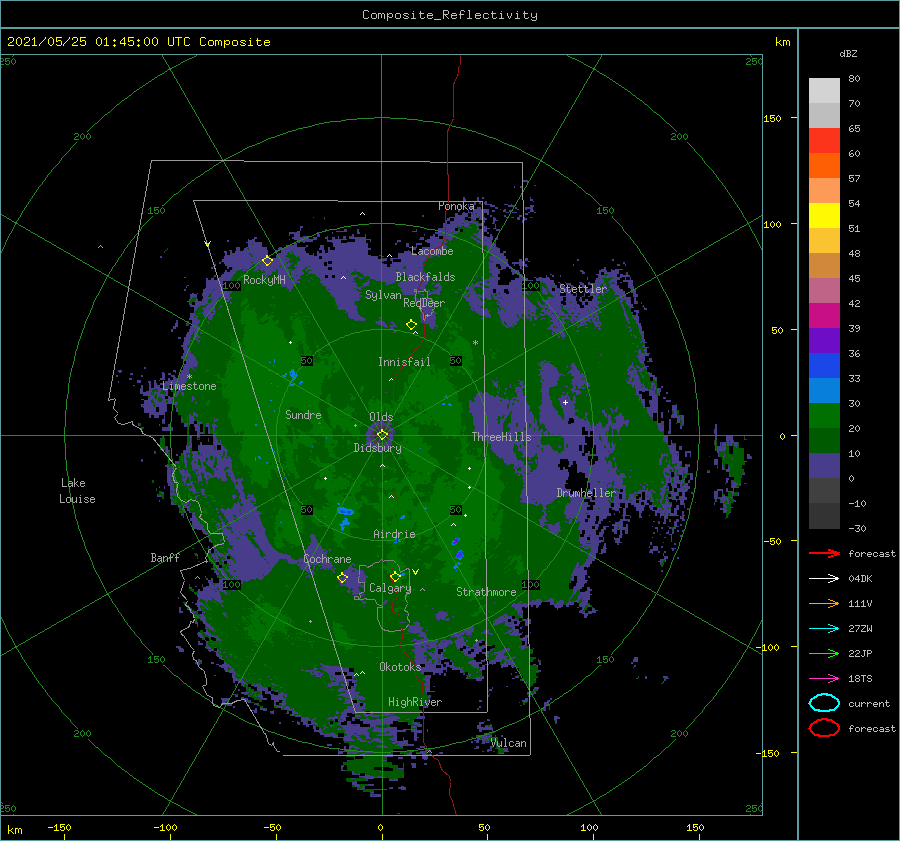Screen dimensions: 900x841
Task: Click the blue storm cell northwest of Airdrie
Action: [345, 511]
